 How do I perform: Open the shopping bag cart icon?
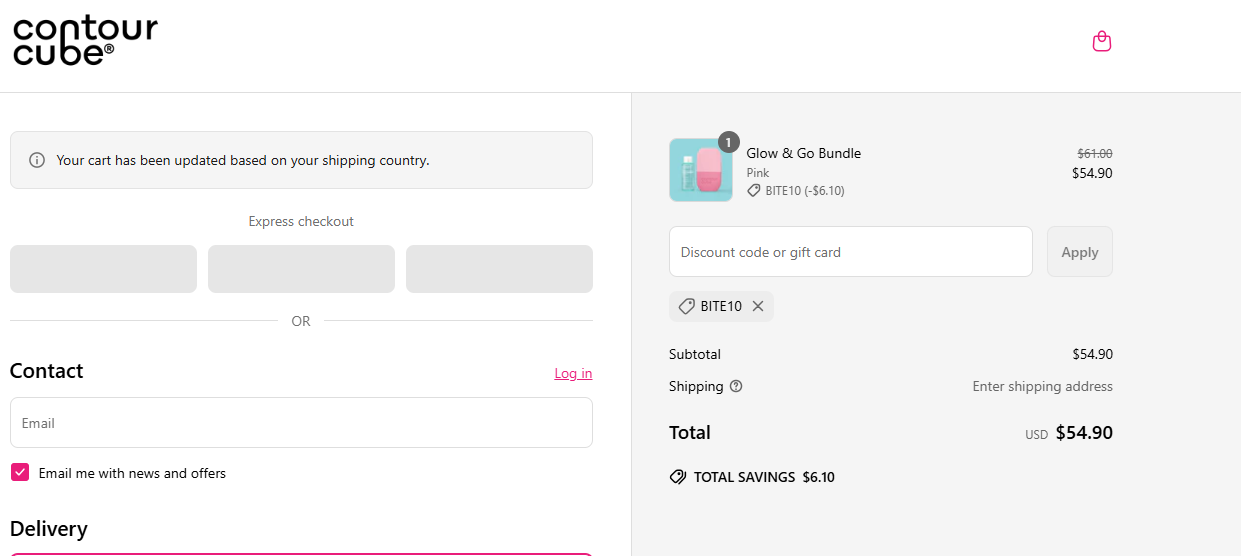1101,42
